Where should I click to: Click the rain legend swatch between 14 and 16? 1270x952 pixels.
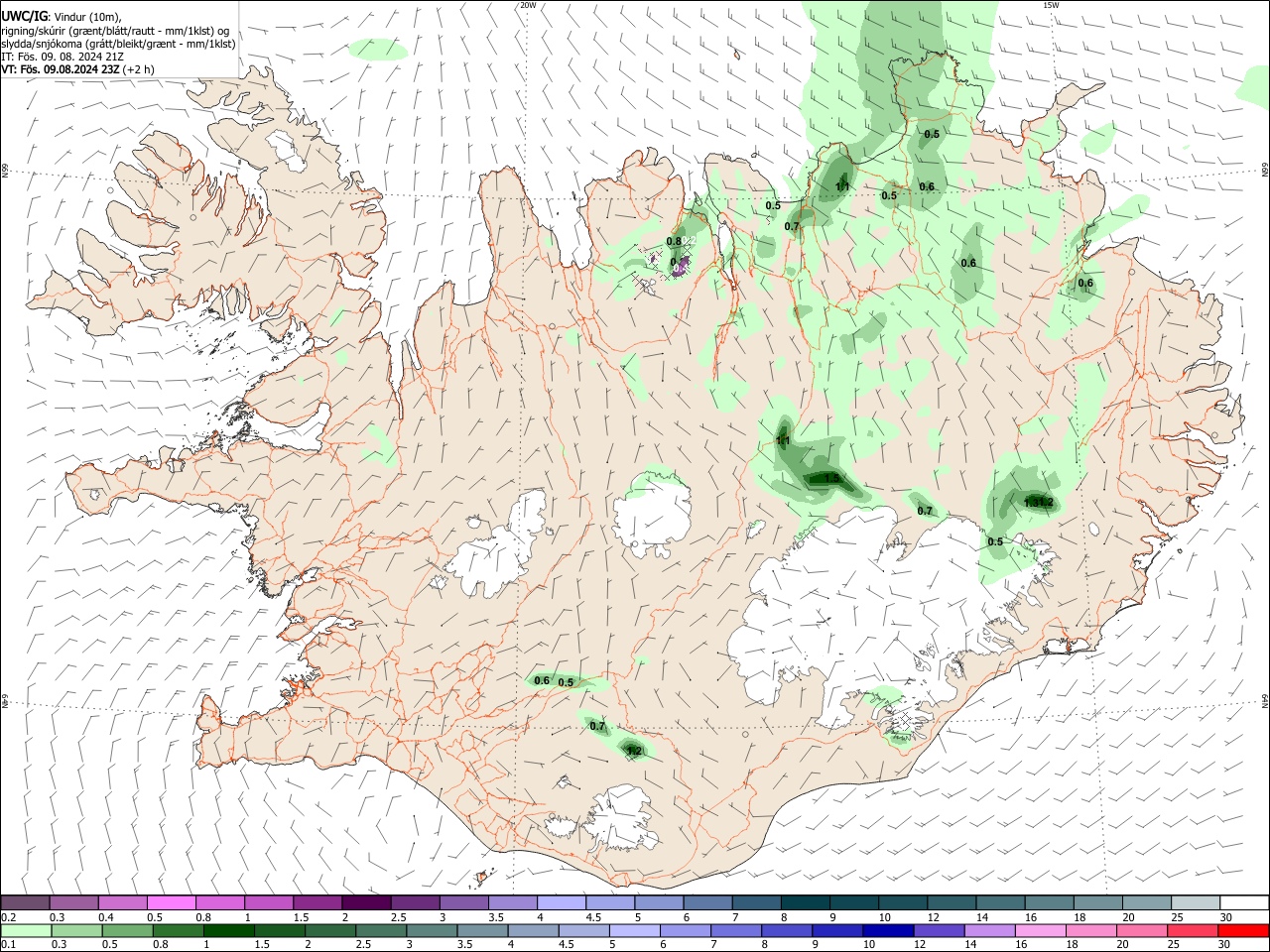click(988, 930)
